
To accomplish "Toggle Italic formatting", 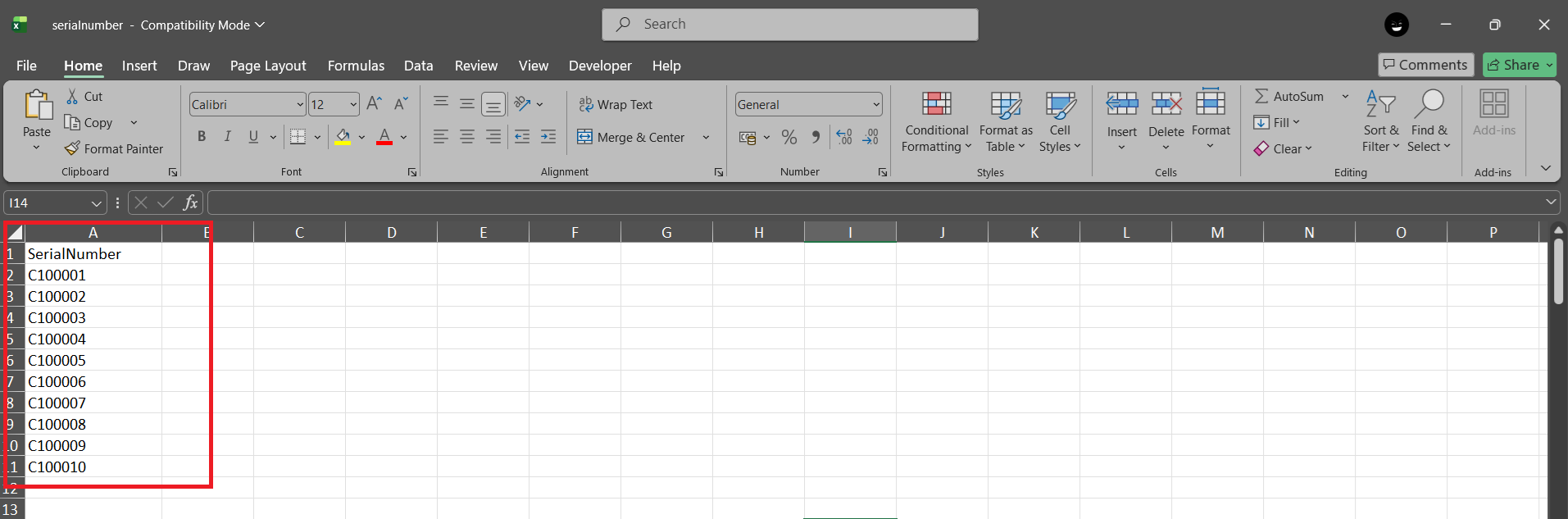I will point(227,137).
